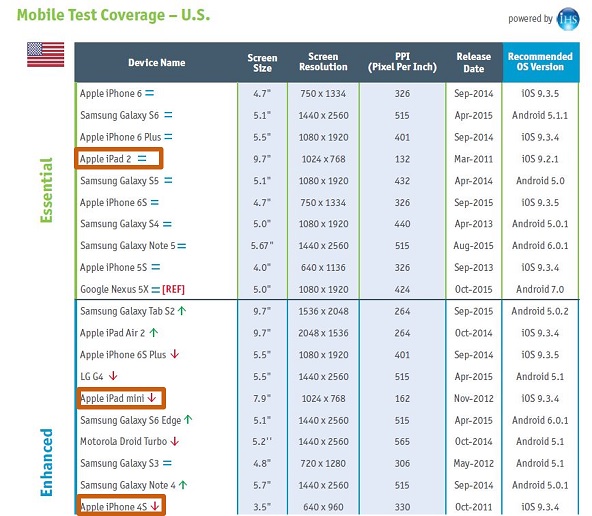Click the Recommended OS Version column header
This screenshot has width=592, height=516.
coord(540,62)
